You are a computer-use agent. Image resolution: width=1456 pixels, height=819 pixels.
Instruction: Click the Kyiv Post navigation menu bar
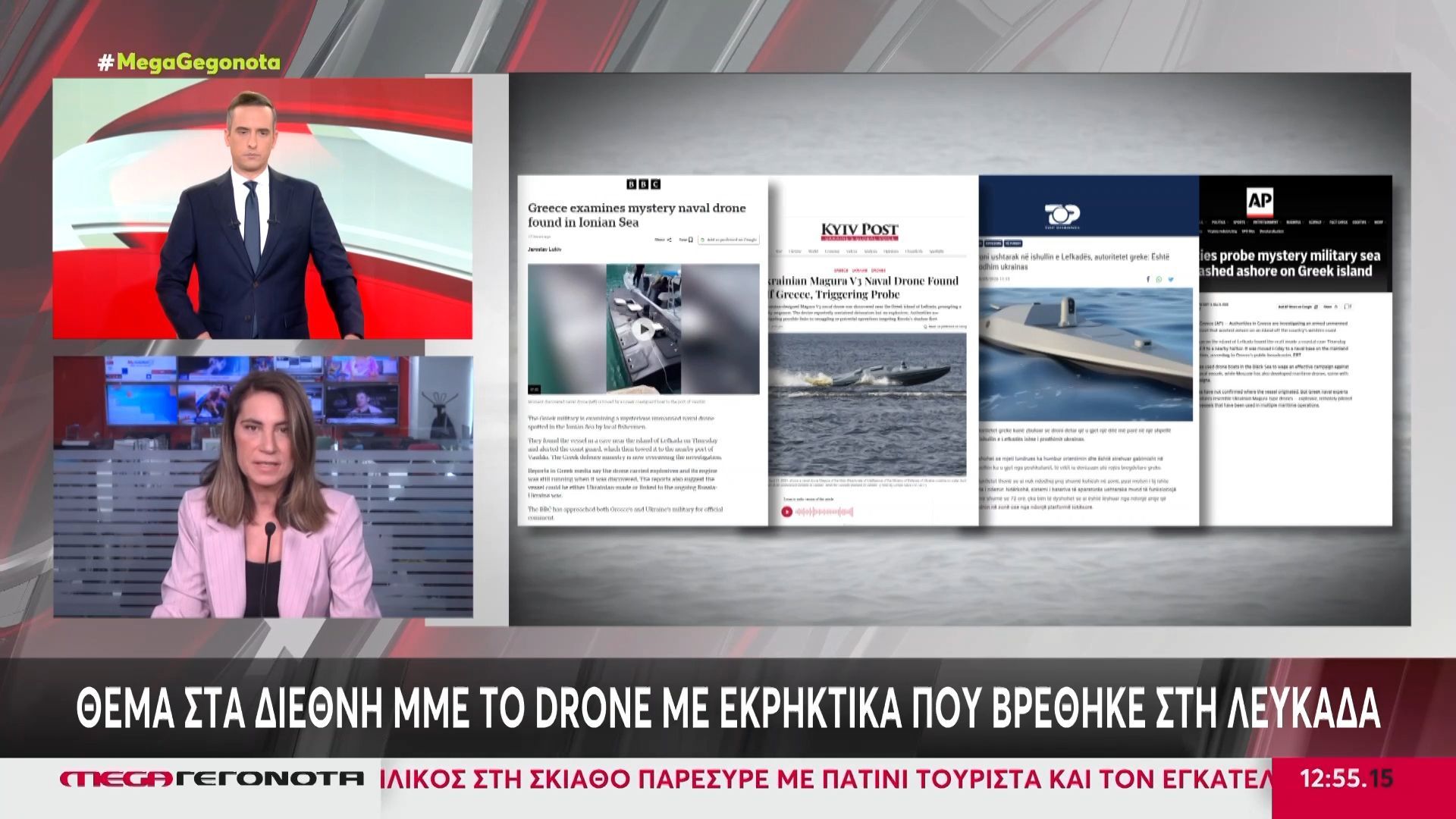pos(860,251)
